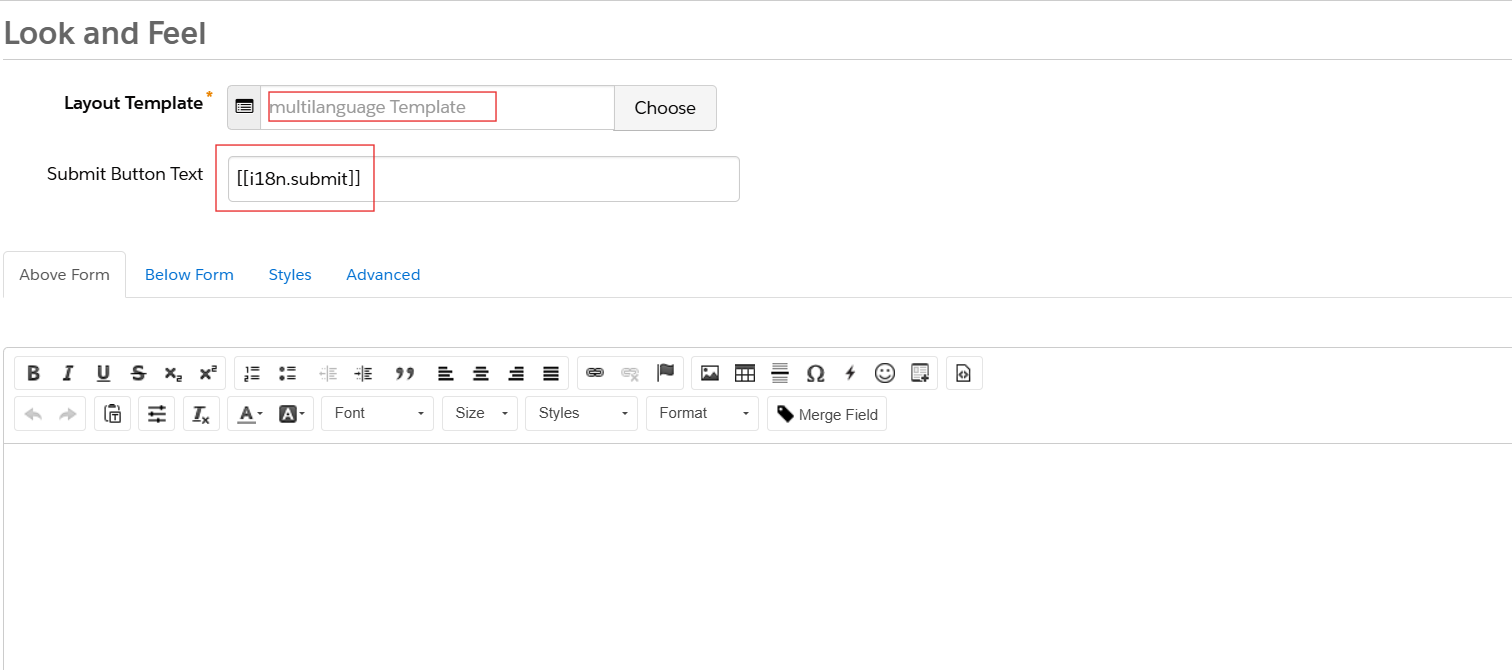The image size is (1512, 670).
Task: Toggle bold formatting in the editor
Action: pos(33,373)
